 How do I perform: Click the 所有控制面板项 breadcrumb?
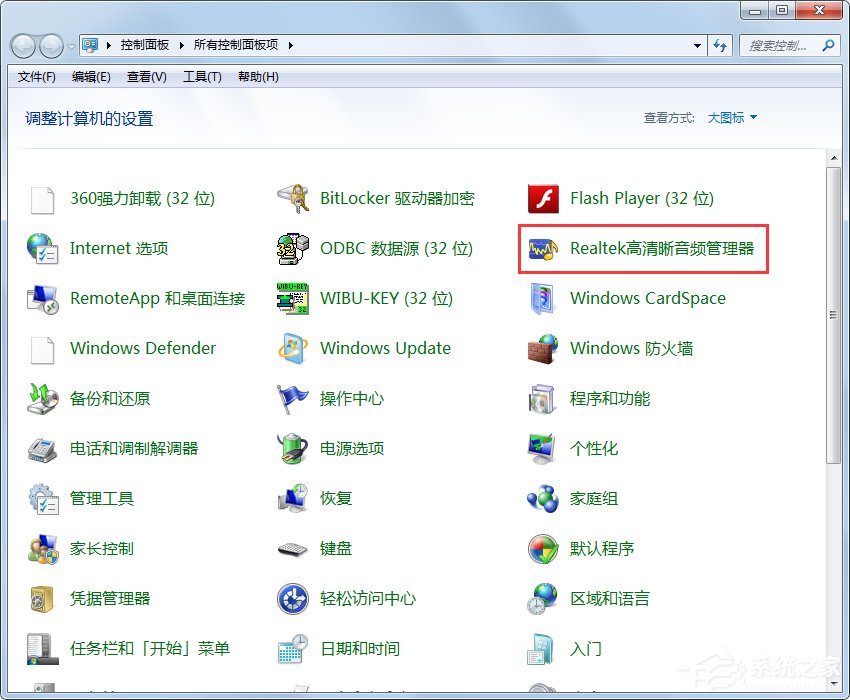coord(236,45)
